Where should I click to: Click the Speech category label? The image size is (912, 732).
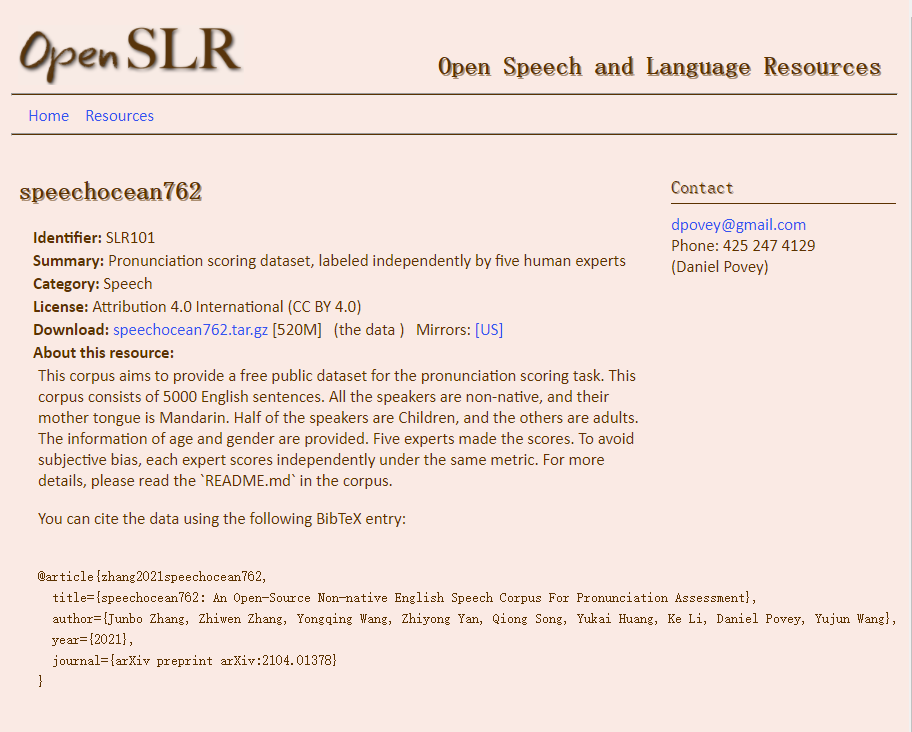127,283
